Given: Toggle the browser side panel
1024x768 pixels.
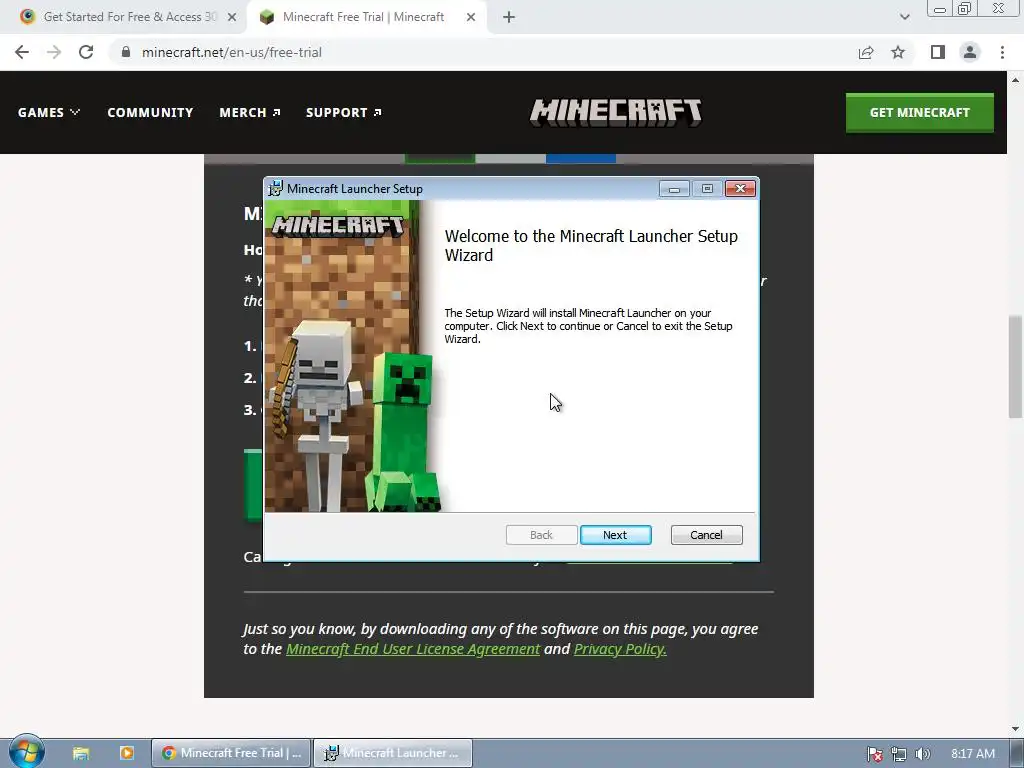Looking at the screenshot, I should click(938, 52).
